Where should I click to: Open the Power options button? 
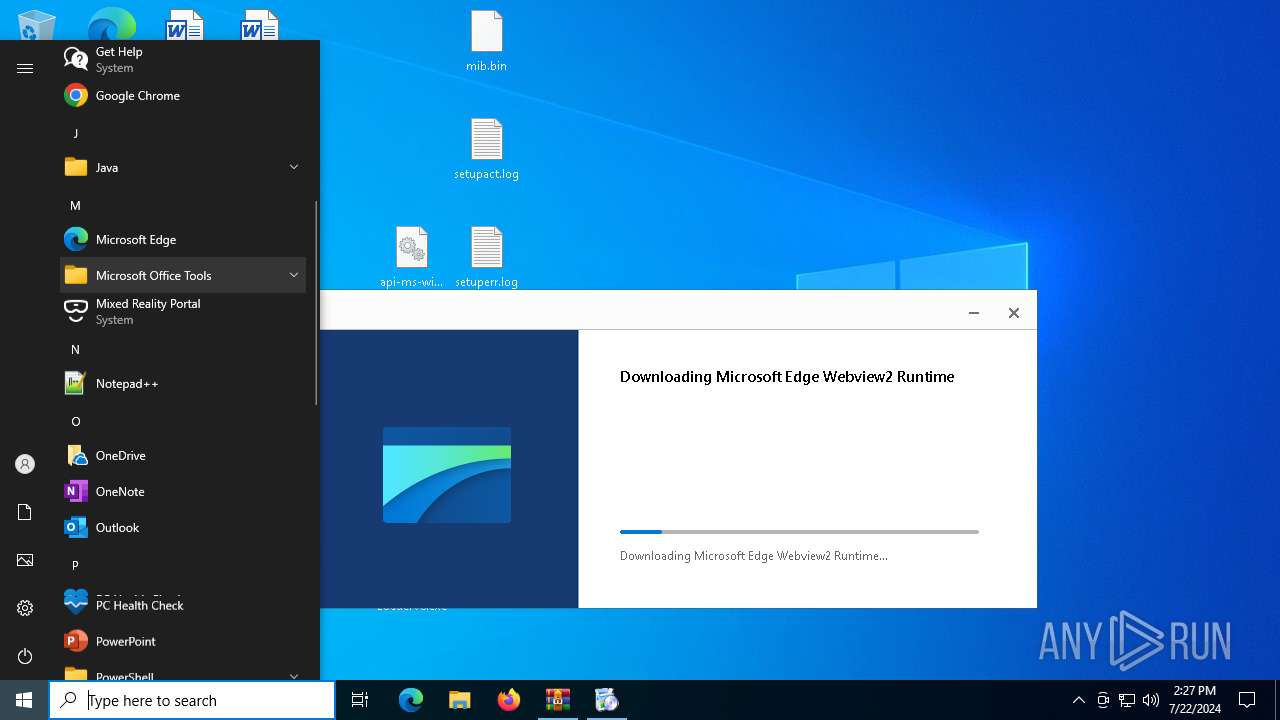pos(25,656)
